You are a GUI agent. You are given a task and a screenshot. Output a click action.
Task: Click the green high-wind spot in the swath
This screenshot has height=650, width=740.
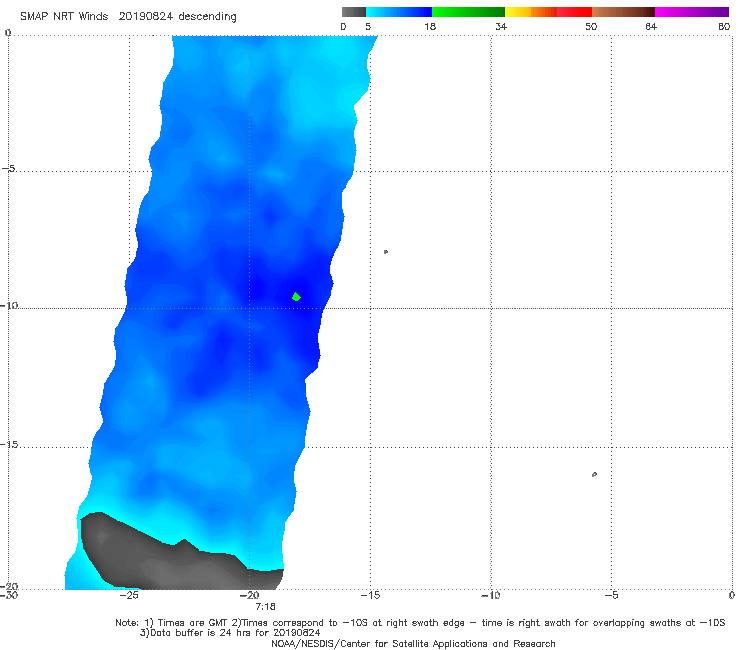click(x=296, y=296)
